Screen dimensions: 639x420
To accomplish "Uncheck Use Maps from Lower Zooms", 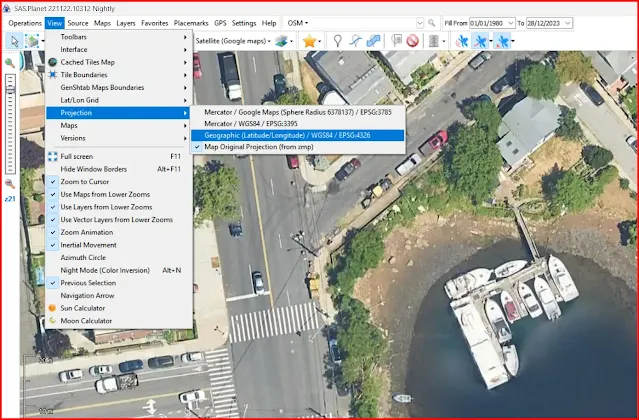I will (x=118, y=194).
